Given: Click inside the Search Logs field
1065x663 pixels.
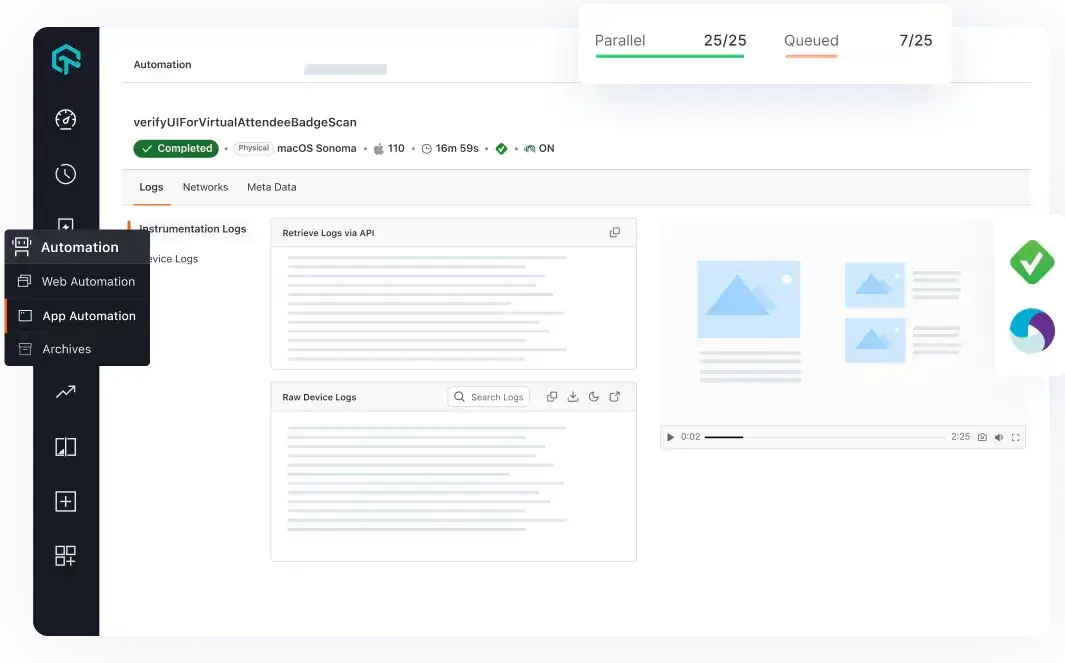Looking at the screenshot, I should pos(498,396).
